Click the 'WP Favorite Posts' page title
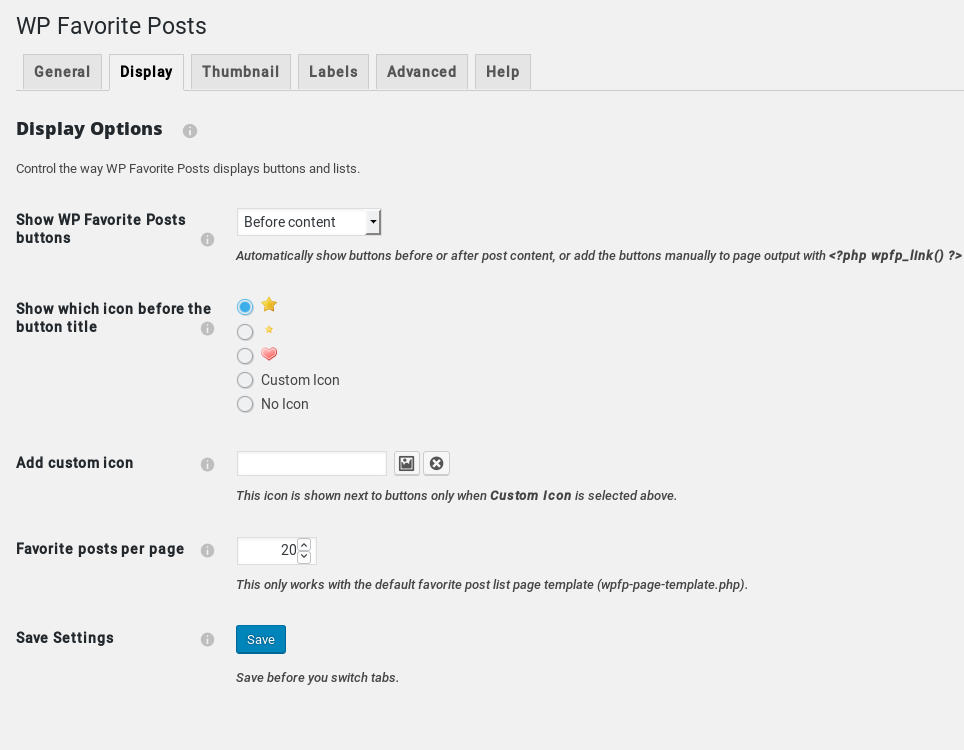This screenshot has width=964, height=750. 111,26
